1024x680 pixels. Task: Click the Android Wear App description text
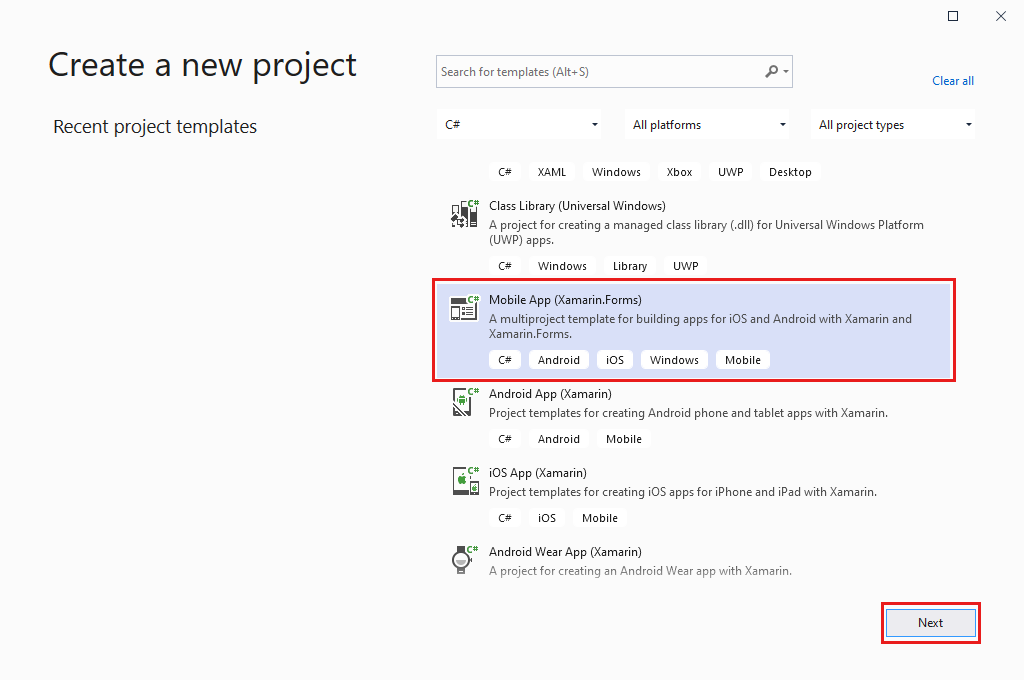click(640, 571)
